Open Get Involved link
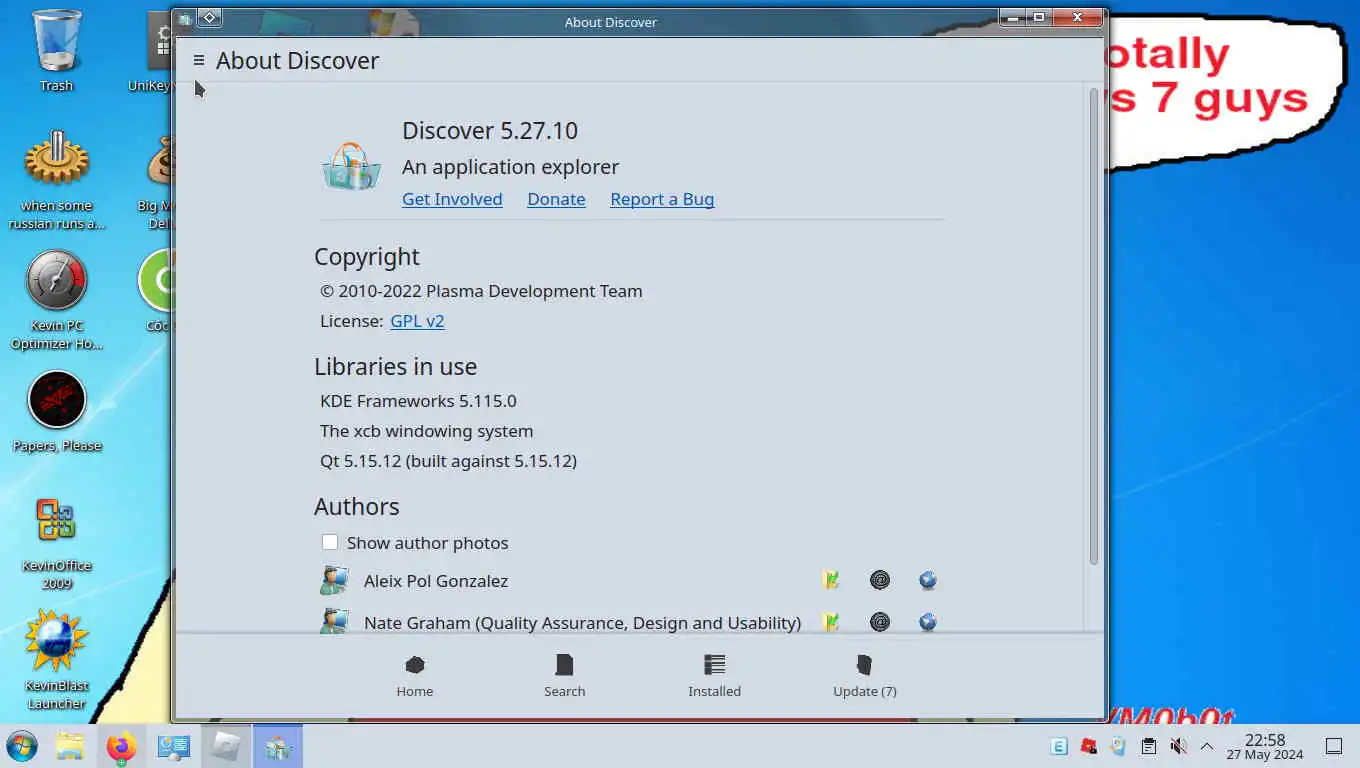 [x=452, y=199]
